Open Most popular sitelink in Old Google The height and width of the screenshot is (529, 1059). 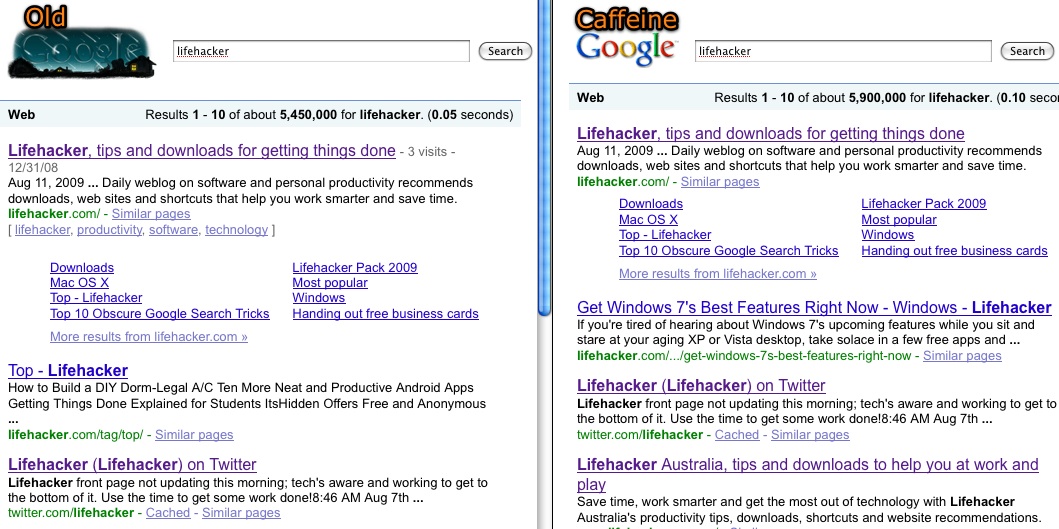pyautogui.click(x=330, y=283)
